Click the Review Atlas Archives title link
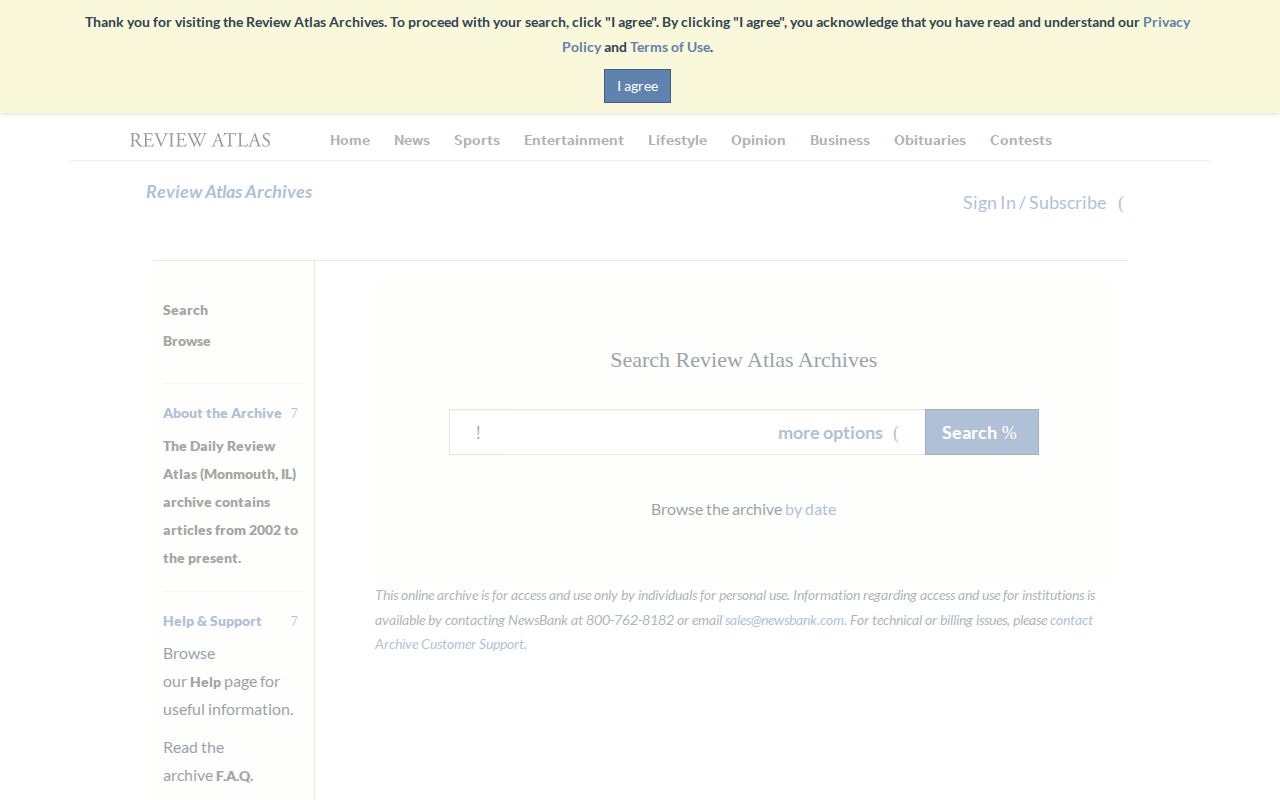The height and width of the screenshot is (800, 1280). point(229,192)
